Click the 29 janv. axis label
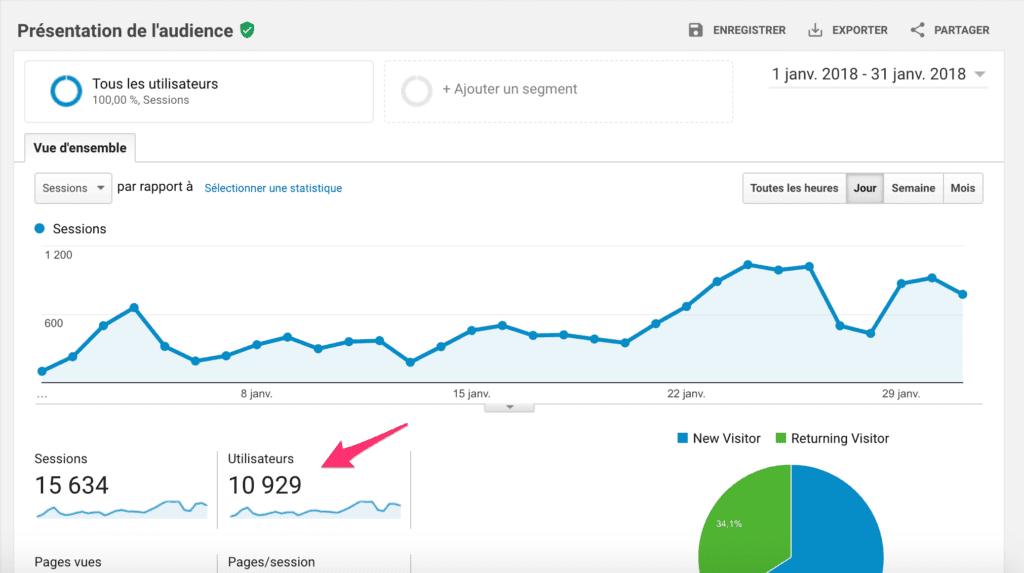 [x=901, y=394]
